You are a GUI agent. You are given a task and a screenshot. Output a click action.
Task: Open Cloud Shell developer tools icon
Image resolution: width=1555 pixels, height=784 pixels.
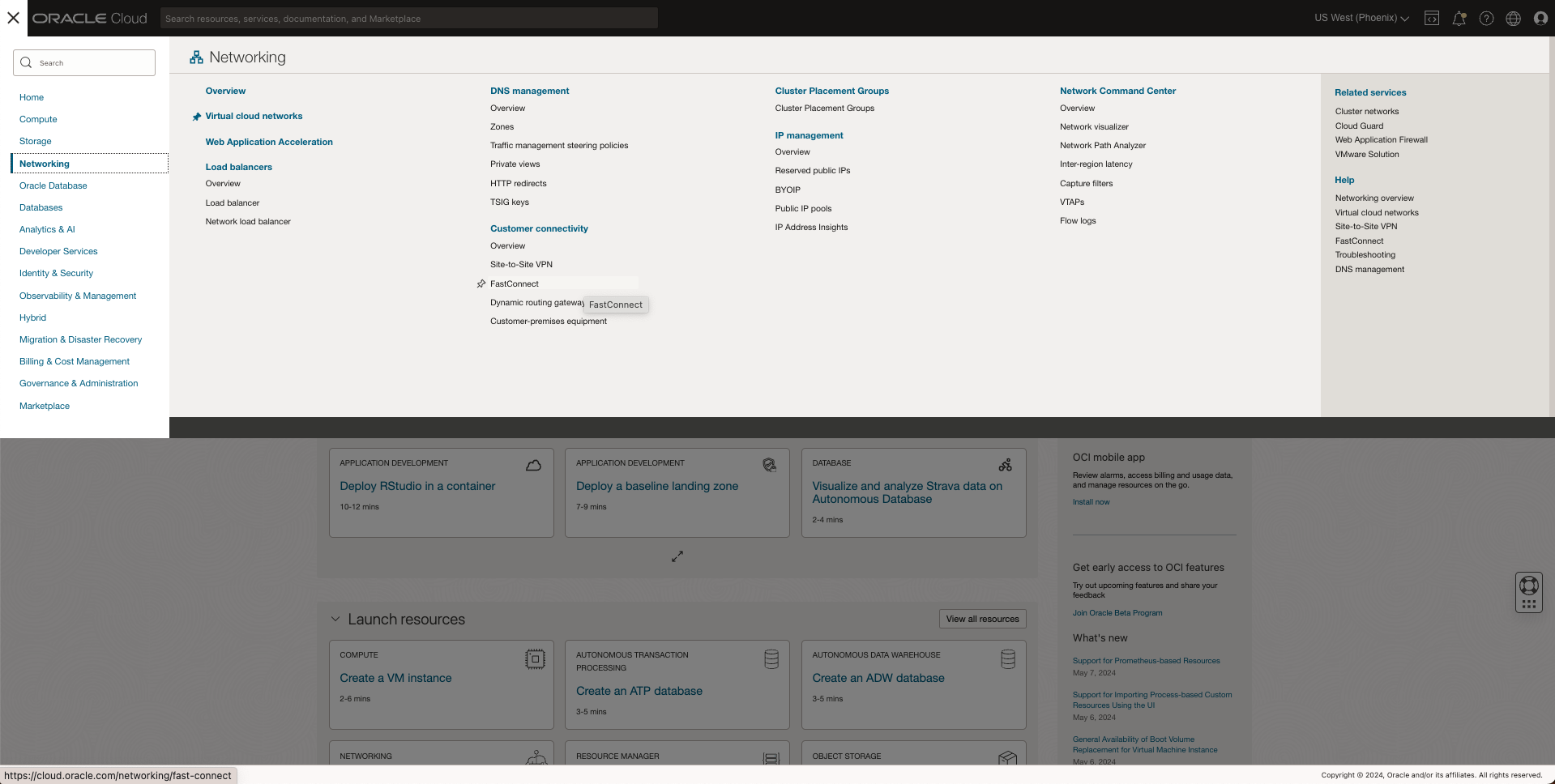(1432, 18)
